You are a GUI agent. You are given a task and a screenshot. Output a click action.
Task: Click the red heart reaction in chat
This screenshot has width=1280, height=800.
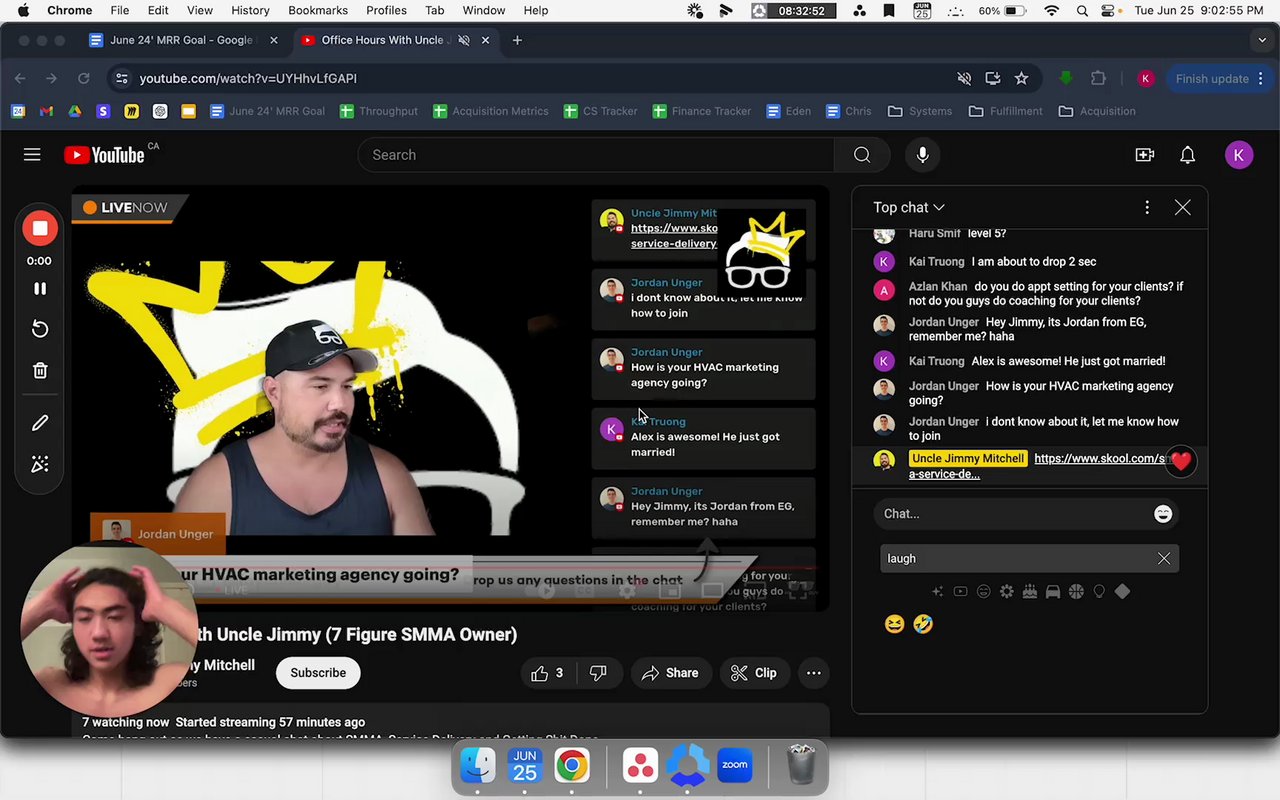pyautogui.click(x=1181, y=462)
